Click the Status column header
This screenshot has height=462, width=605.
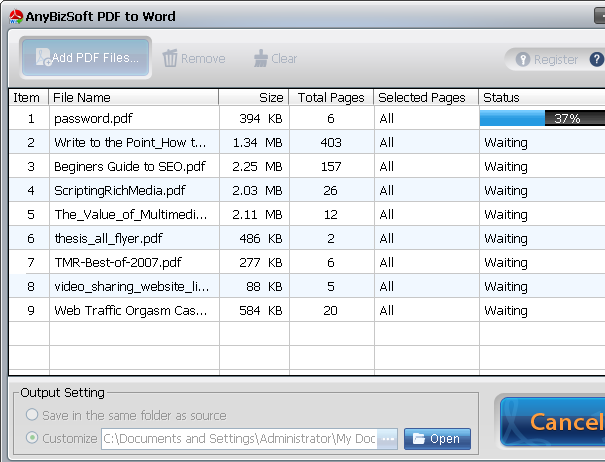coord(542,97)
